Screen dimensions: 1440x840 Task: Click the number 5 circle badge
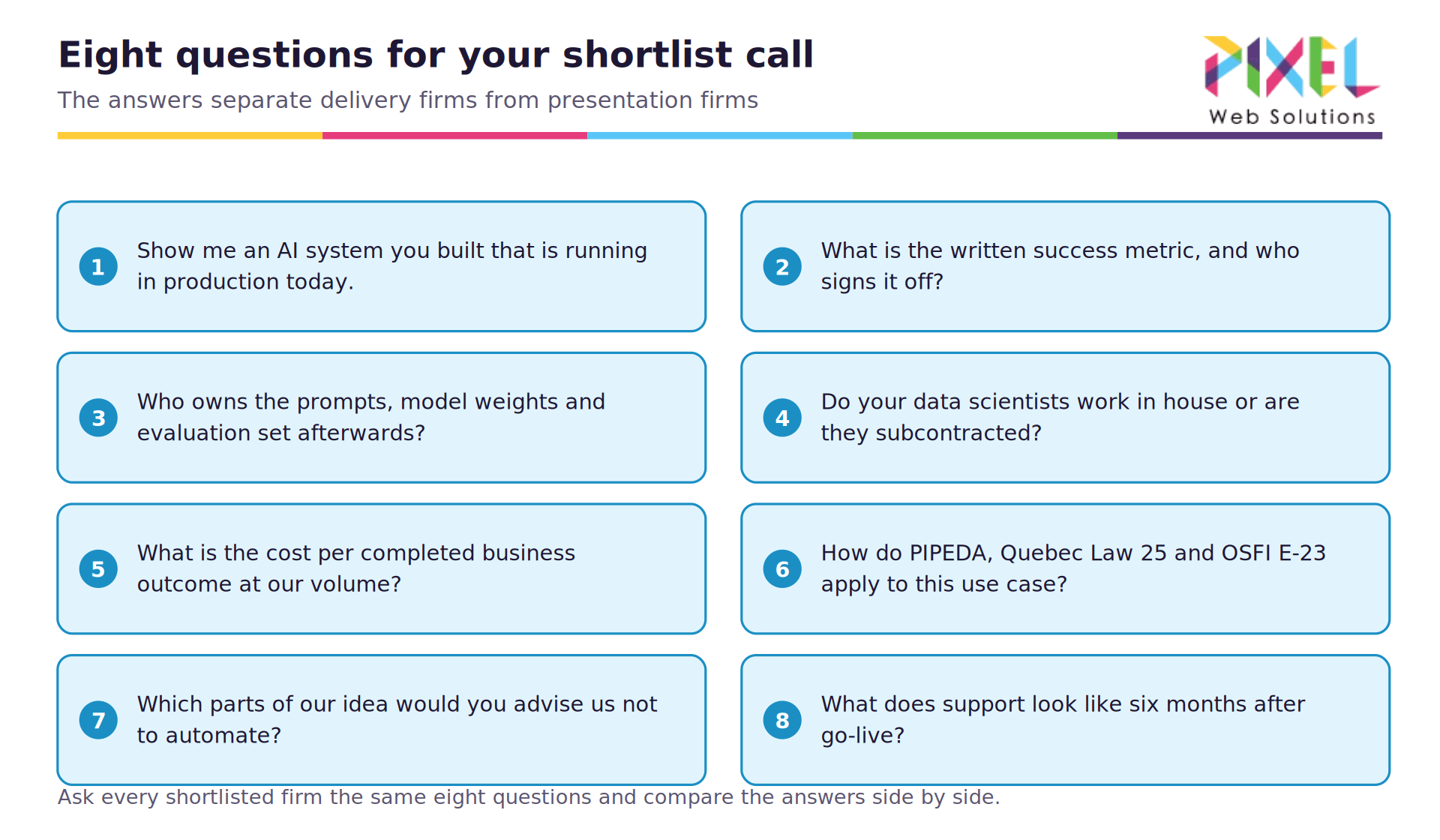98,568
